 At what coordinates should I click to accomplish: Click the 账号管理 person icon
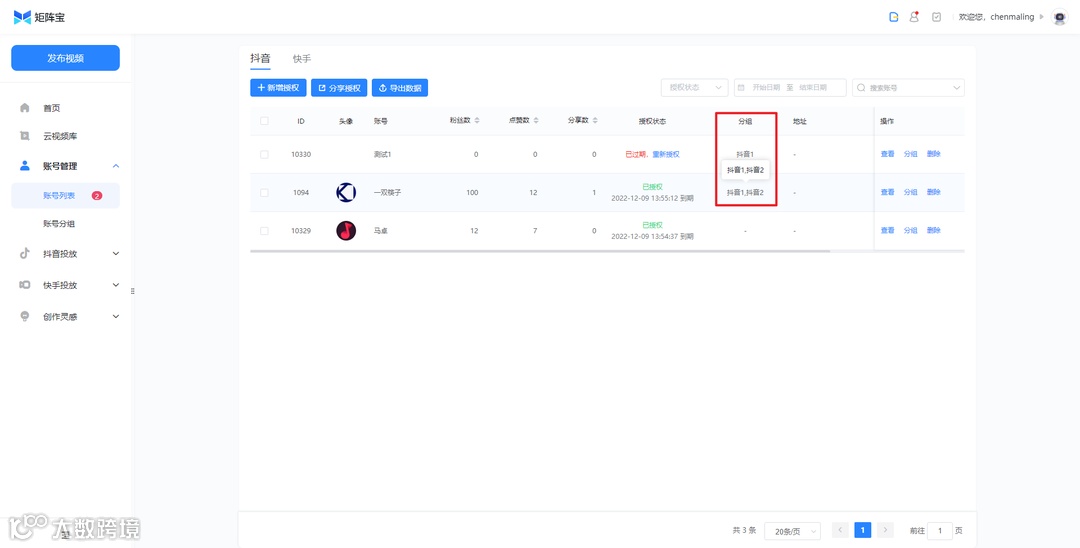point(25,165)
